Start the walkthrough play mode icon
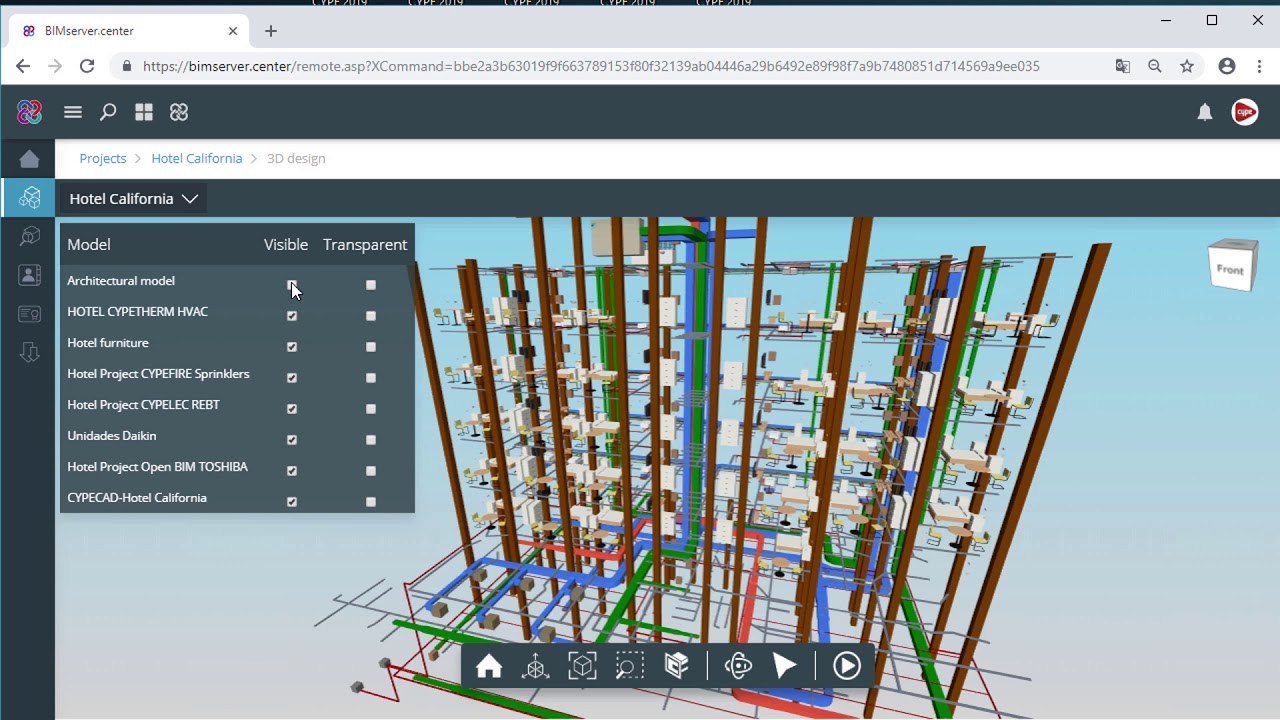Image resolution: width=1280 pixels, height=720 pixels. click(785, 665)
